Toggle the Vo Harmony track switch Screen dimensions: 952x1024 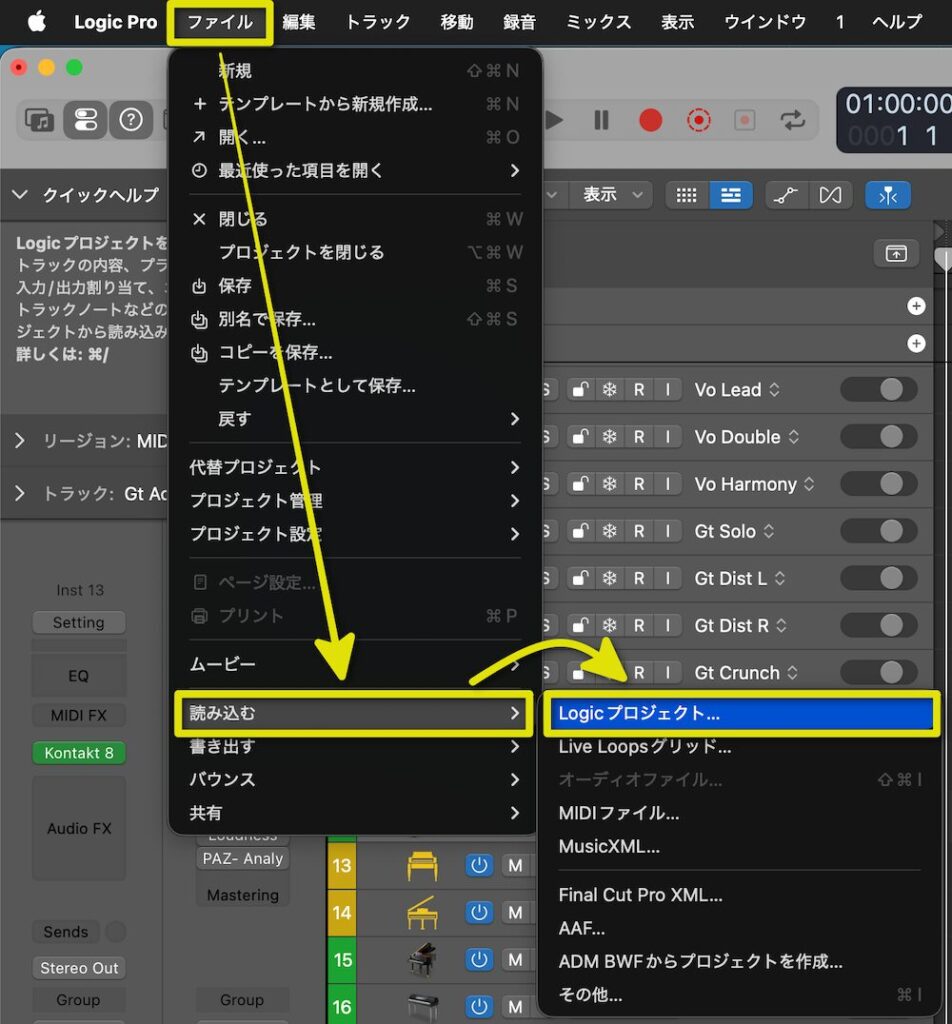(x=879, y=484)
